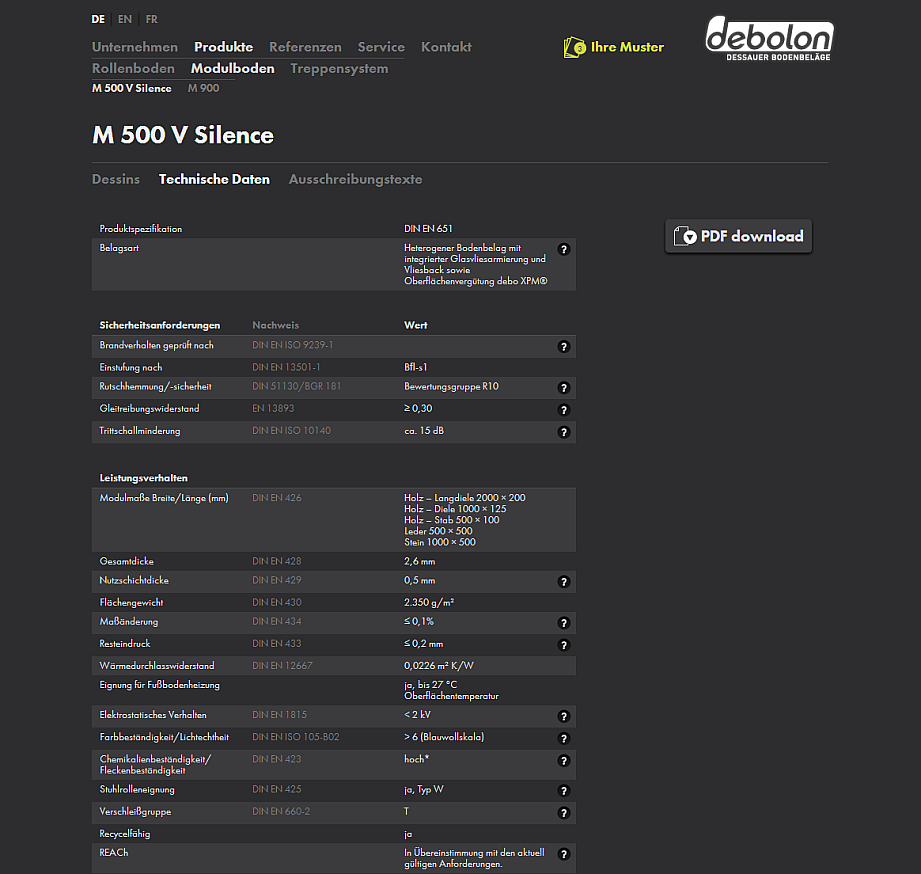Viewport: 921px width, 874px height.
Task: Open the Produkte menu
Action: click(223, 47)
